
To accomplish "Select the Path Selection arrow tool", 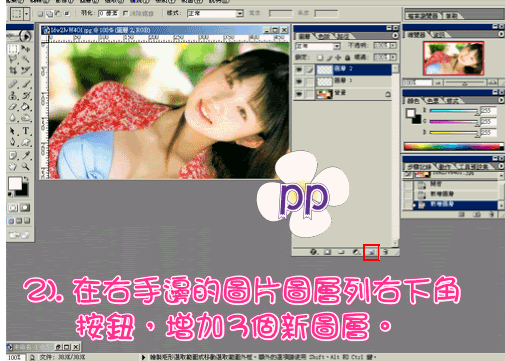I will click(x=13, y=131).
